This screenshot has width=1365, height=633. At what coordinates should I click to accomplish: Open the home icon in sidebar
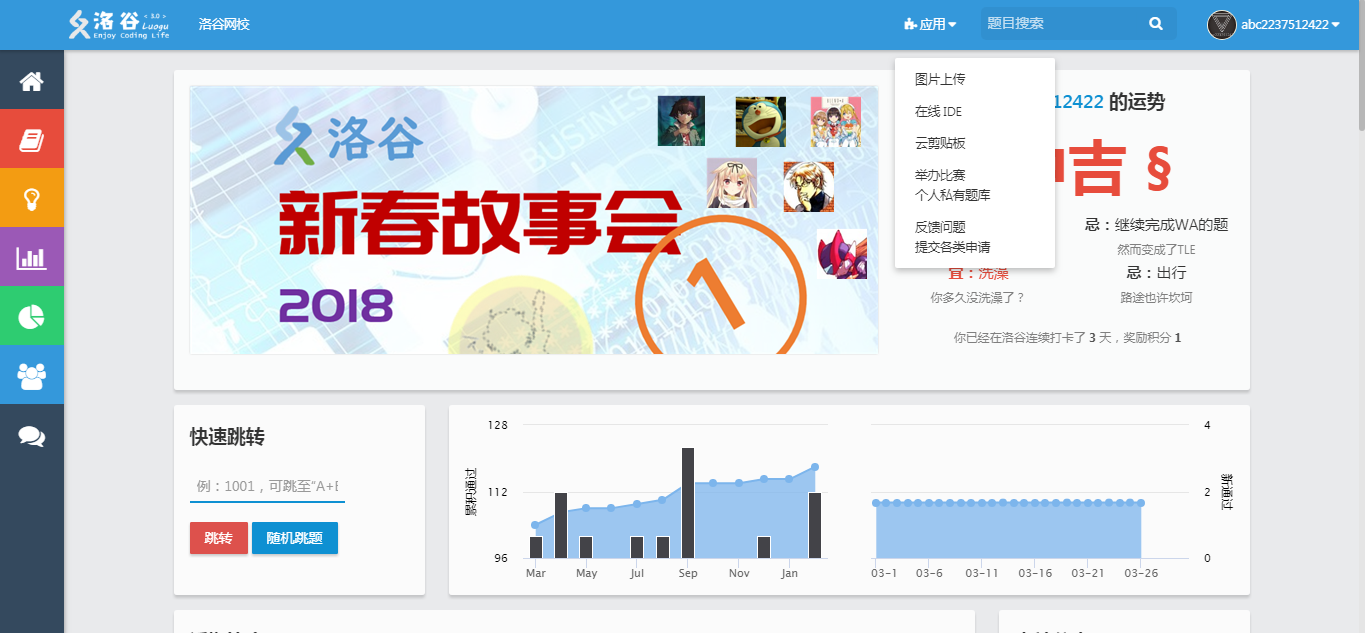point(32,81)
